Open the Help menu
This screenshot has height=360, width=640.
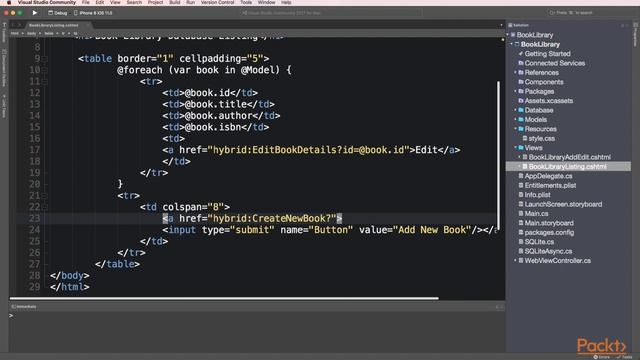coord(286,2)
